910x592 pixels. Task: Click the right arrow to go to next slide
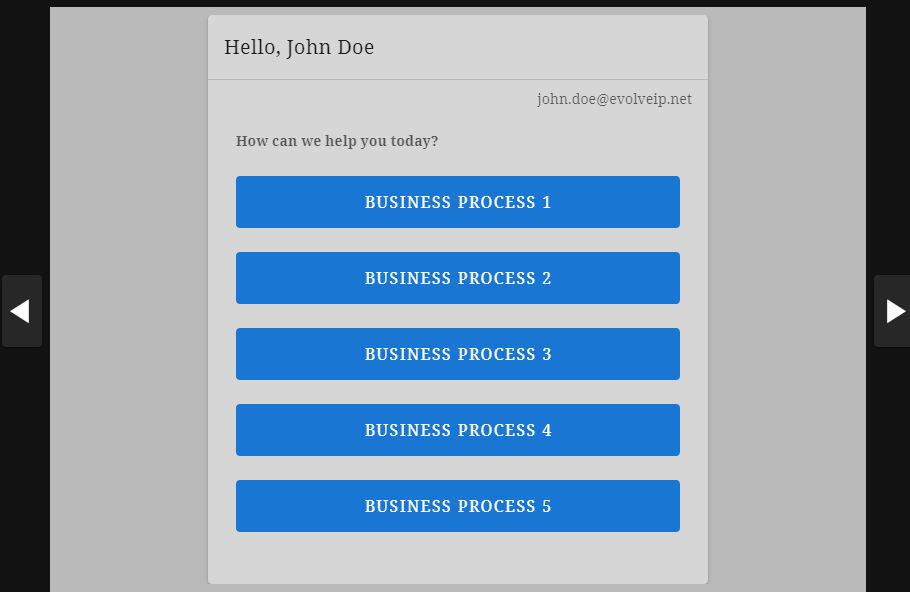892,311
